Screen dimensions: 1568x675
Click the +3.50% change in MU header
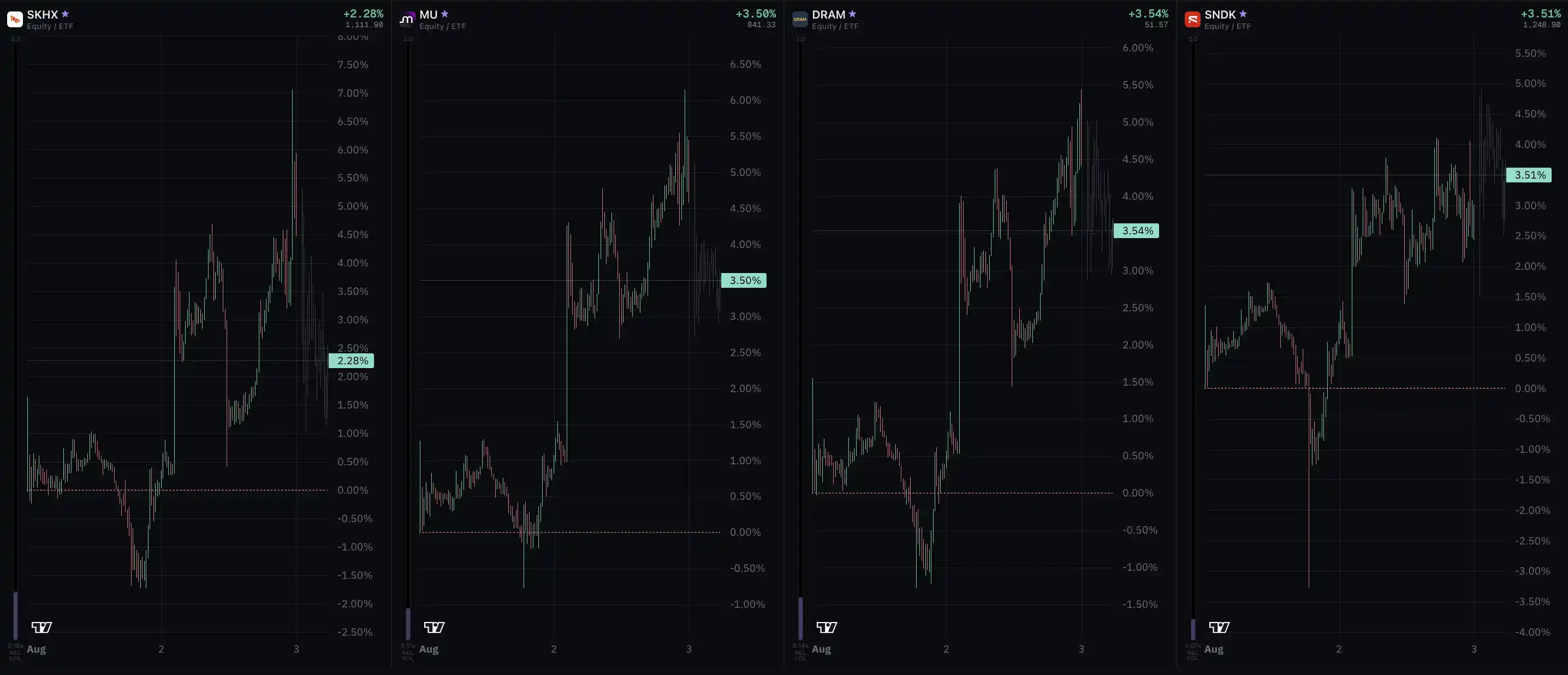[x=756, y=14]
